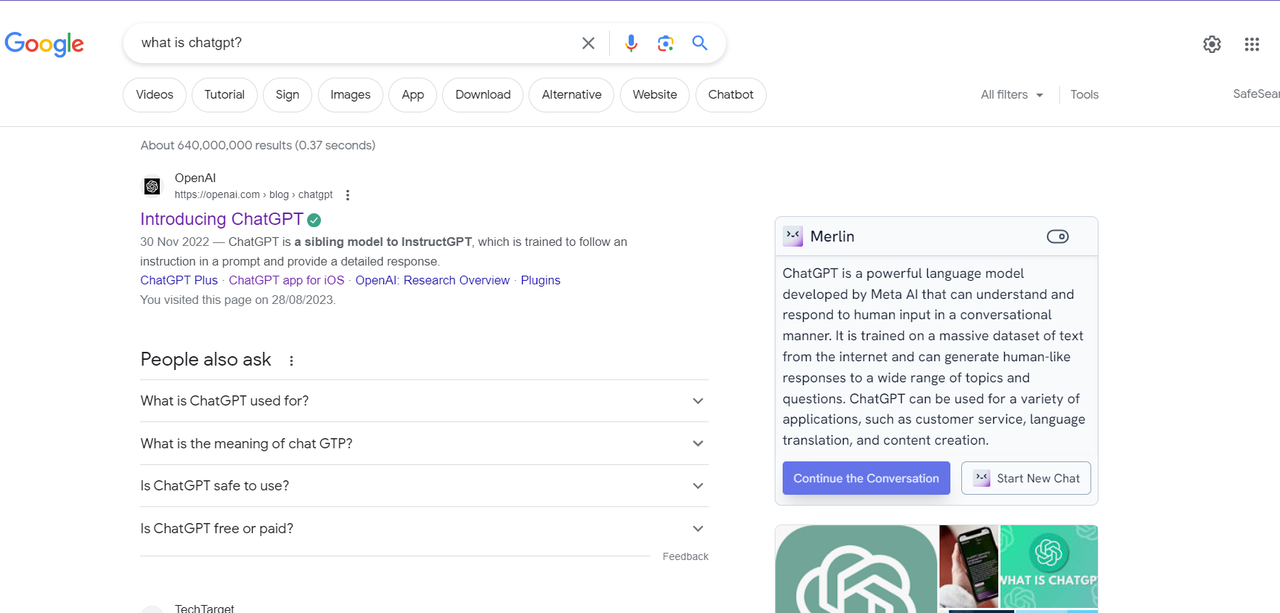Click the blue search magnifier icon
The image size is (1280, 613).
point(700,43)
